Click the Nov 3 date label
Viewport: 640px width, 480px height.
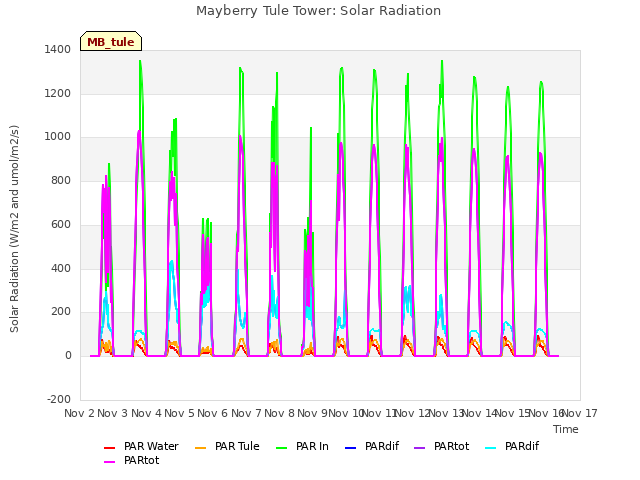coord(113,413)
